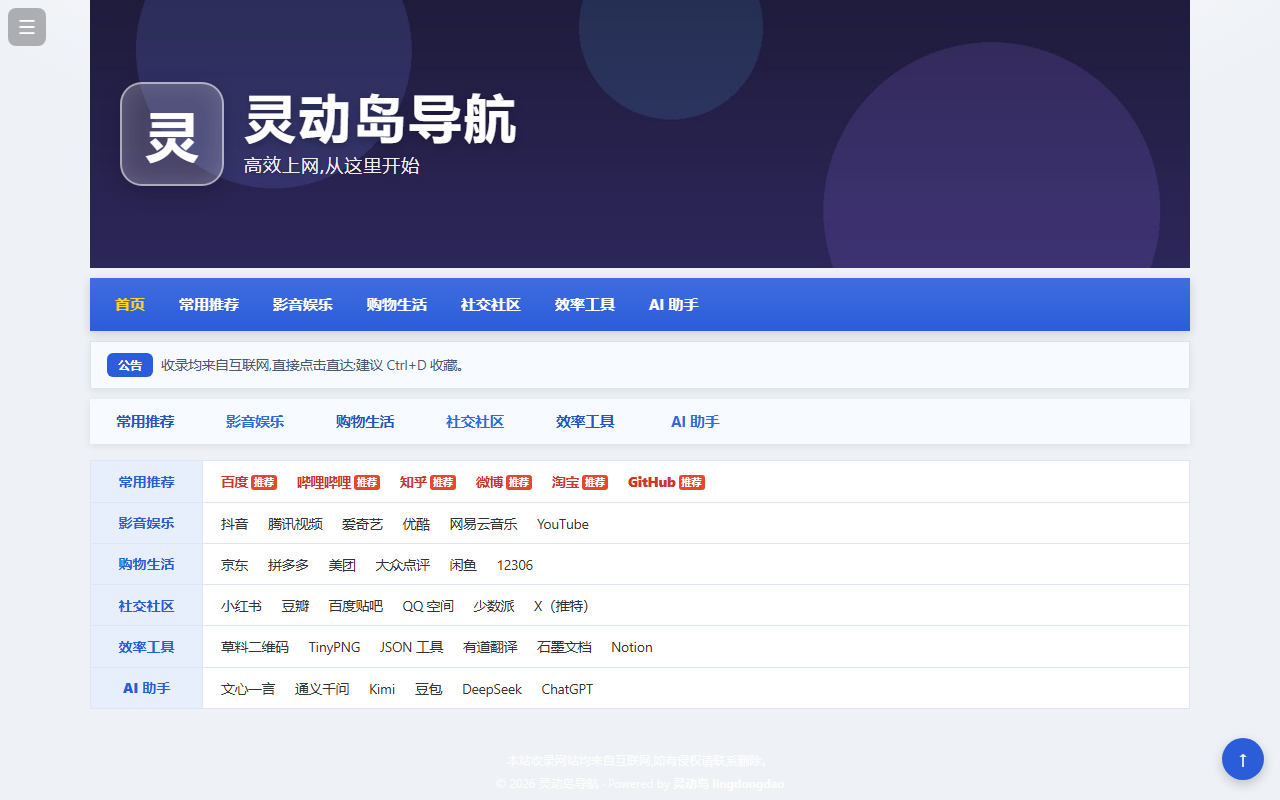Open the 网易云音乐 link
1280x800 pixels.
tap(483, 524)
